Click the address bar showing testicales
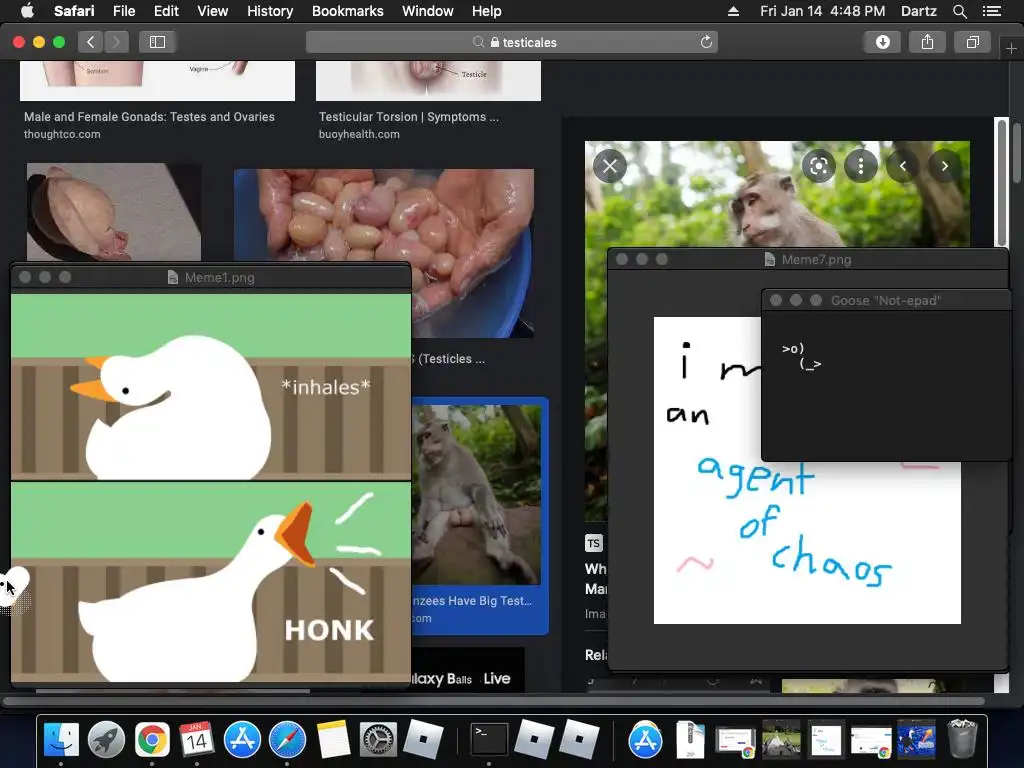 tap(512, 42)
